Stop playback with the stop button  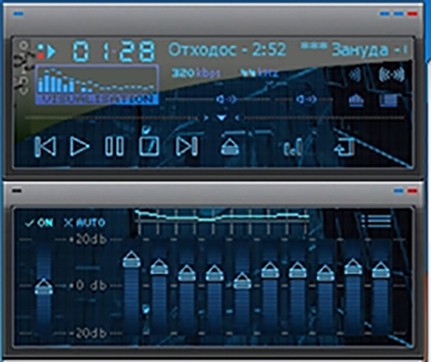149,145
